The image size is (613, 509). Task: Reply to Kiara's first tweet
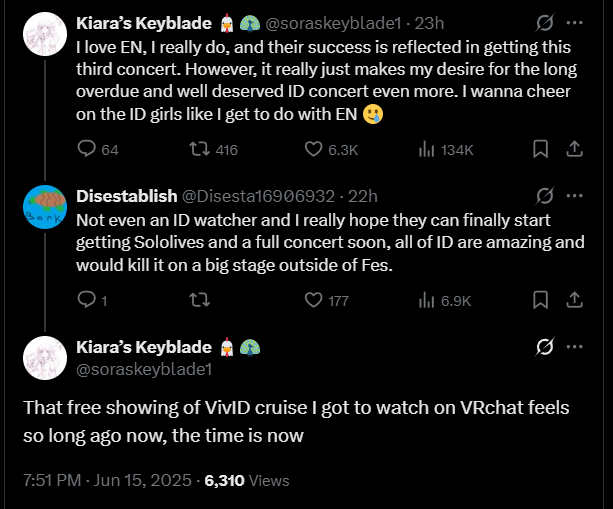[x=87, y=149]
